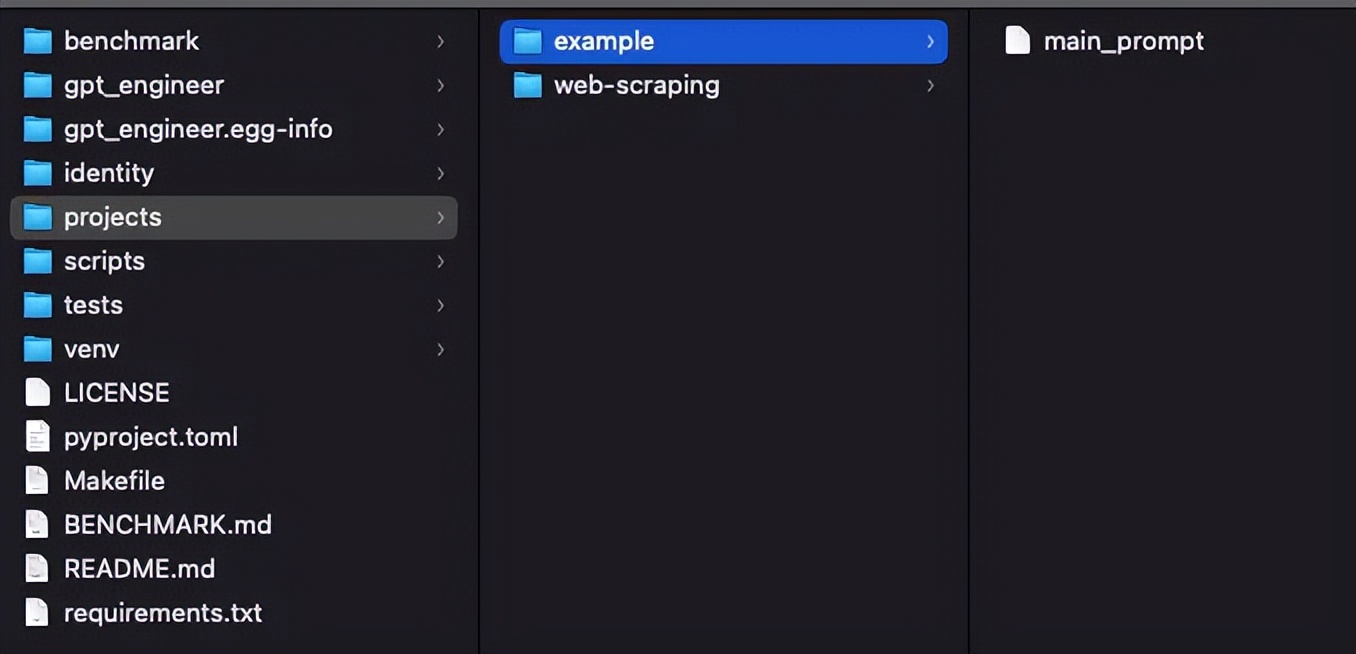Select the BENCHMARK.md file name
The width and height of the screenshot is (1356, 654).
(x=167, y=525)
